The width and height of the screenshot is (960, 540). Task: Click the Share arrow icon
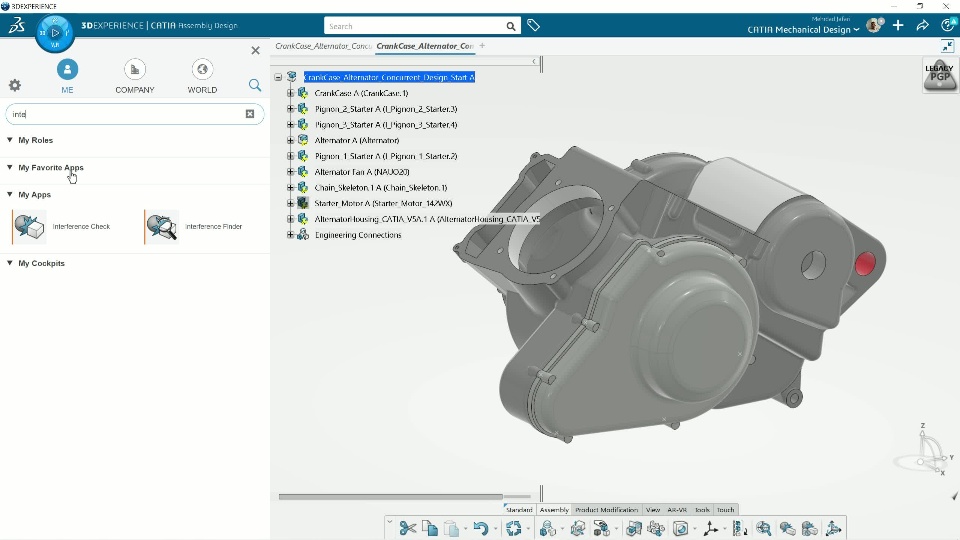pos(923,26)
